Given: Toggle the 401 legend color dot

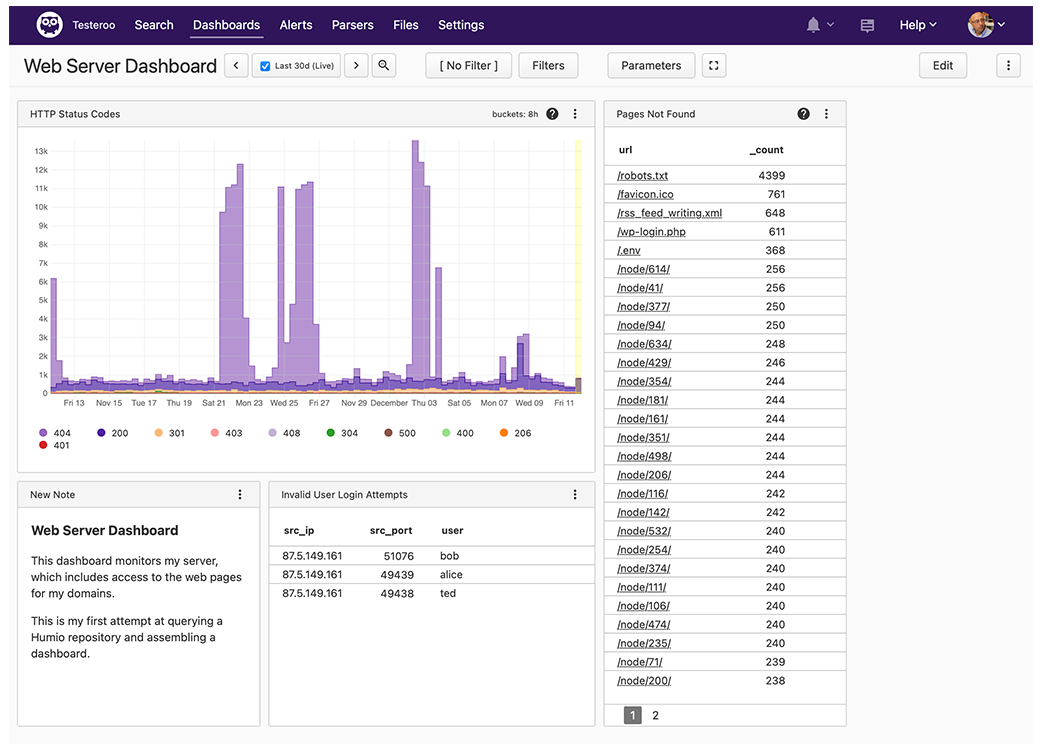Looking at the screenshot, I should (x=43, y=445).
